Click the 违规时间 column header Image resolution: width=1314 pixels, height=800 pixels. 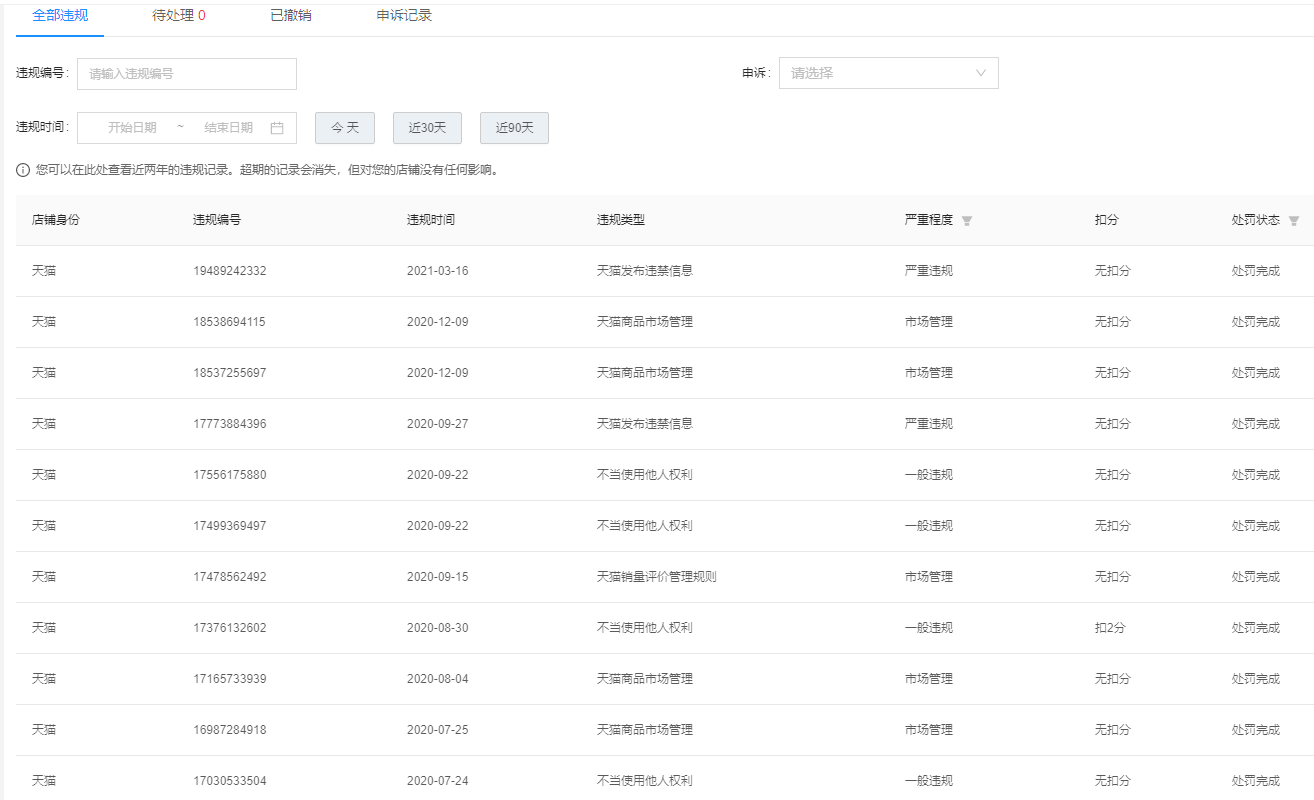click(431, 220)
